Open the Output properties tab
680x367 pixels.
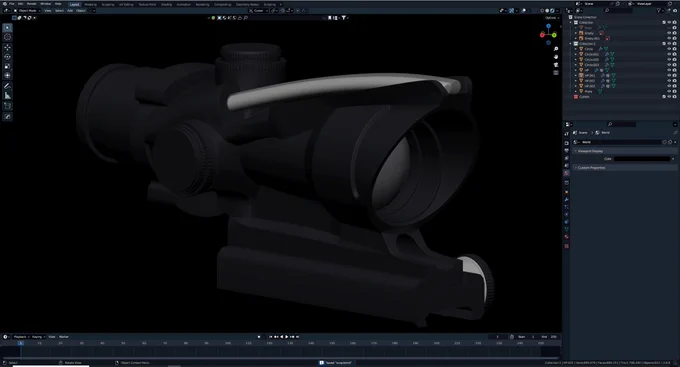566,151
